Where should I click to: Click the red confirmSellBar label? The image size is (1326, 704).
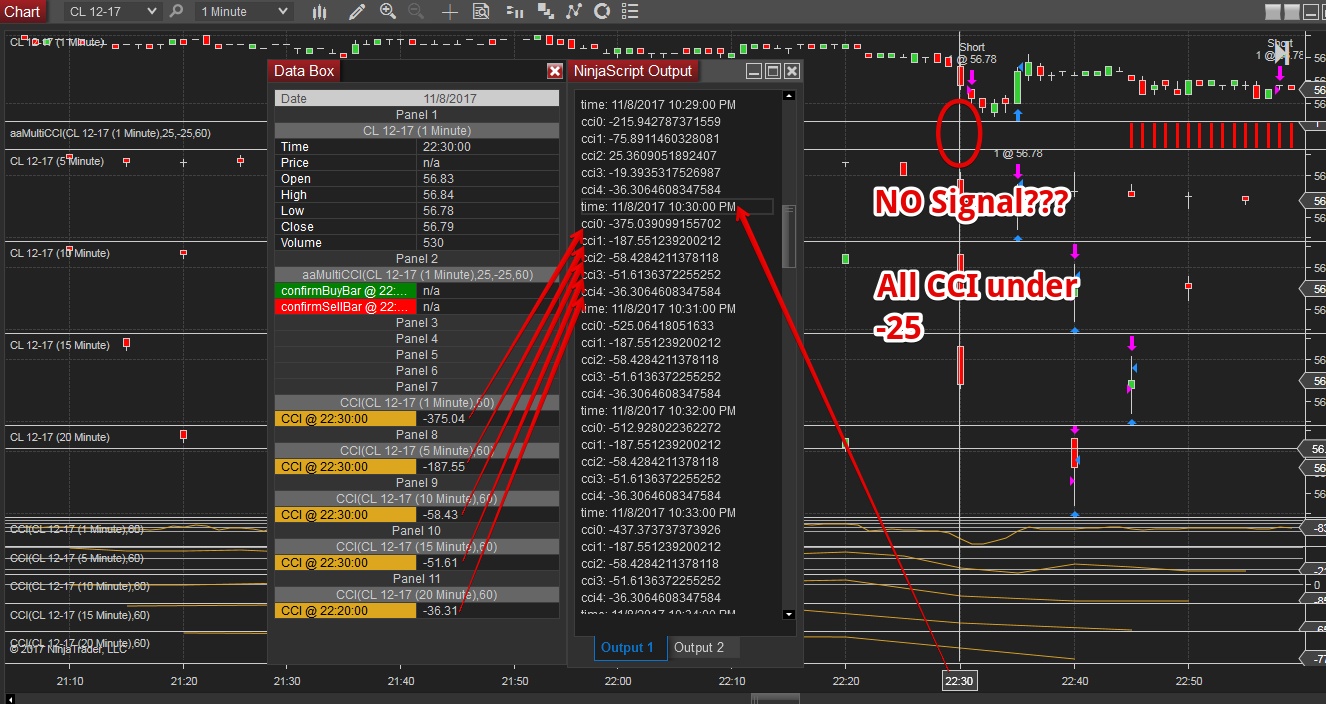(347, 306)
